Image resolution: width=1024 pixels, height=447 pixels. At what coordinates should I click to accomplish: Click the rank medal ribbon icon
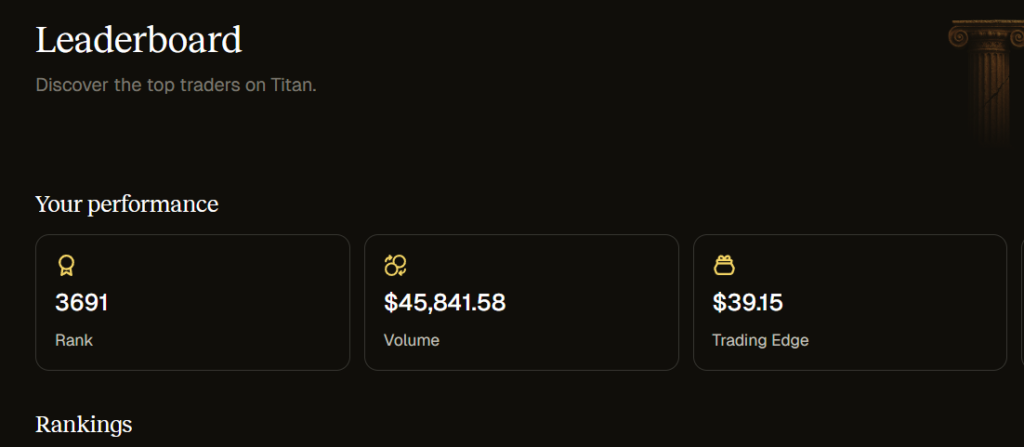[66, 265]
